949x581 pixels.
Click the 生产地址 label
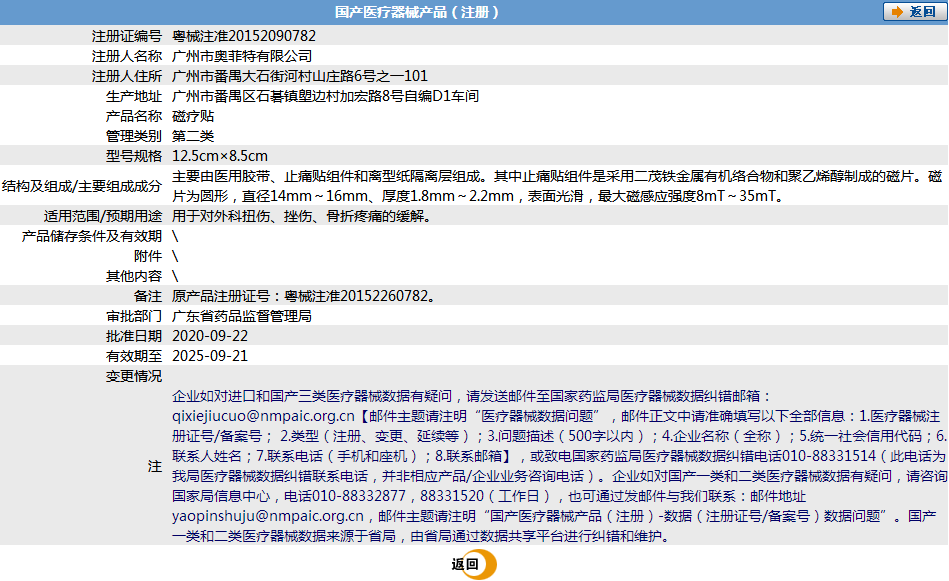[x=134, y=96]
